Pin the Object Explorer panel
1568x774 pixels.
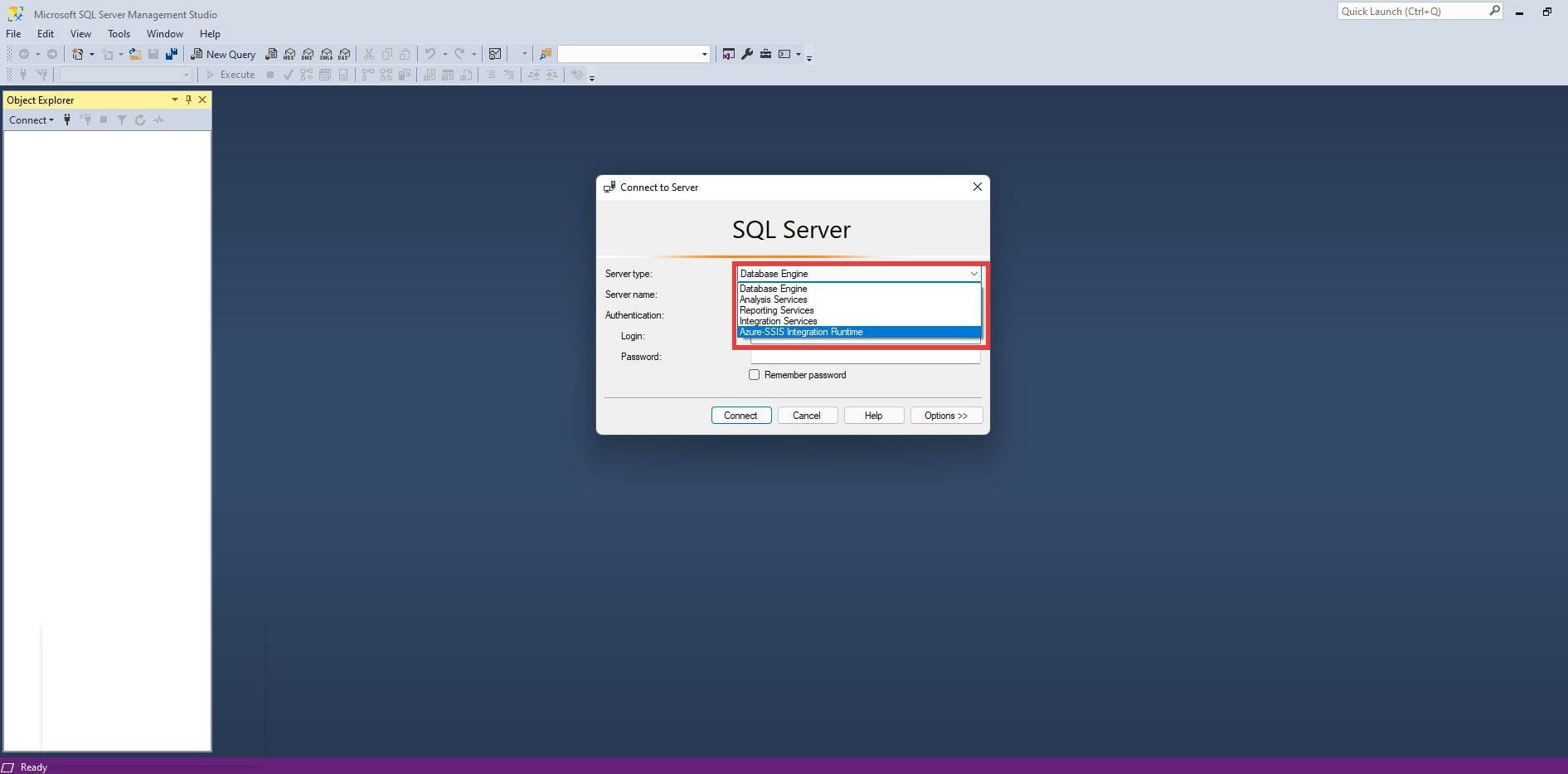(x=188, y=100)
